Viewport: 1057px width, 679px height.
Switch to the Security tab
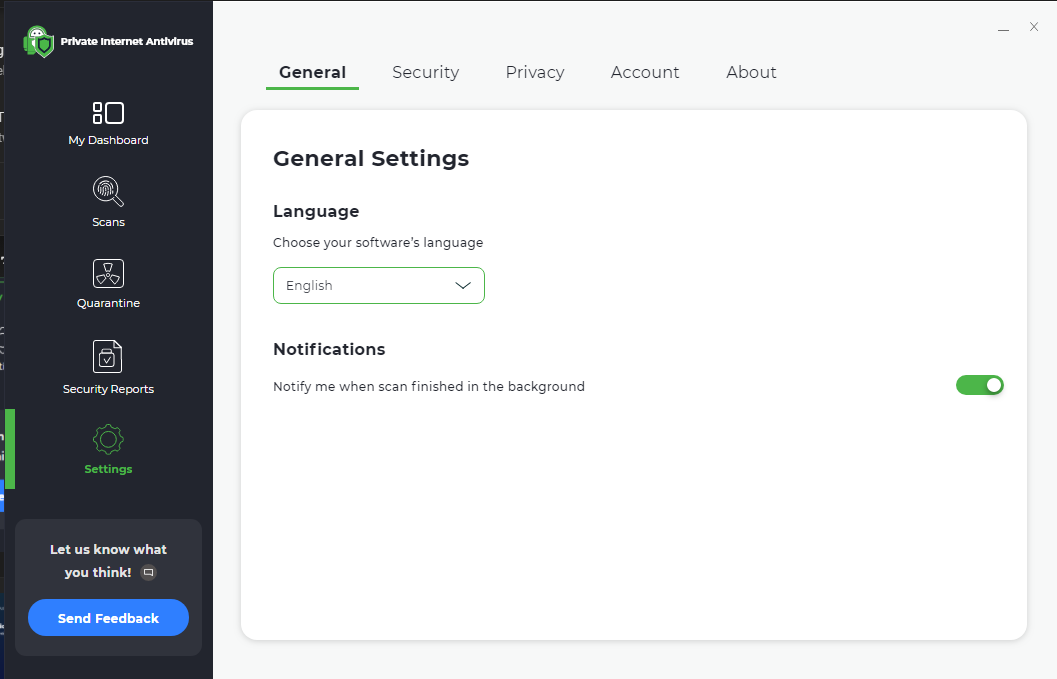coord(425,72)
